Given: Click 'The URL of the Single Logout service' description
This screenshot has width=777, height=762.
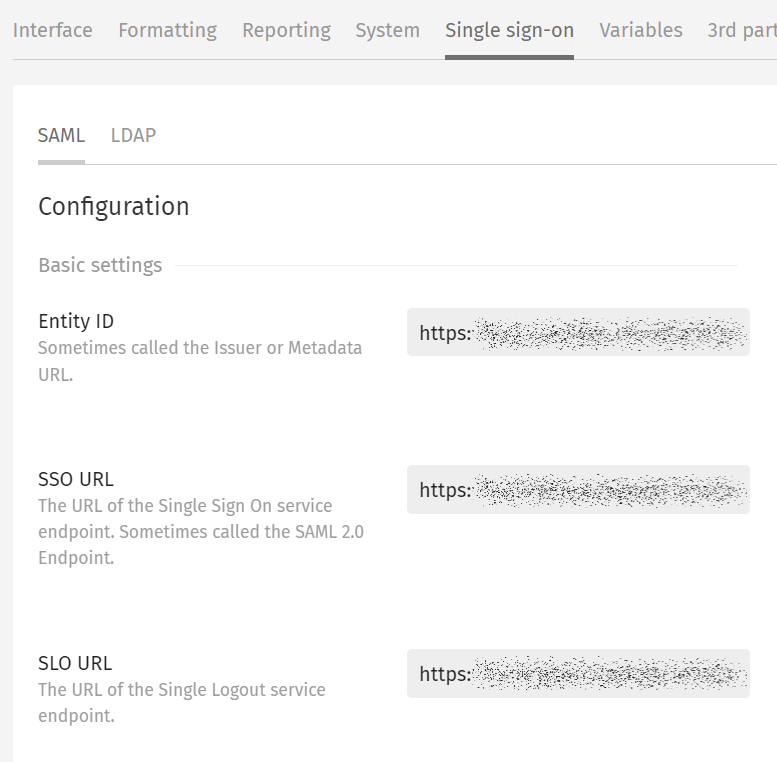Looking at the screenshot, I should point(182,703).
